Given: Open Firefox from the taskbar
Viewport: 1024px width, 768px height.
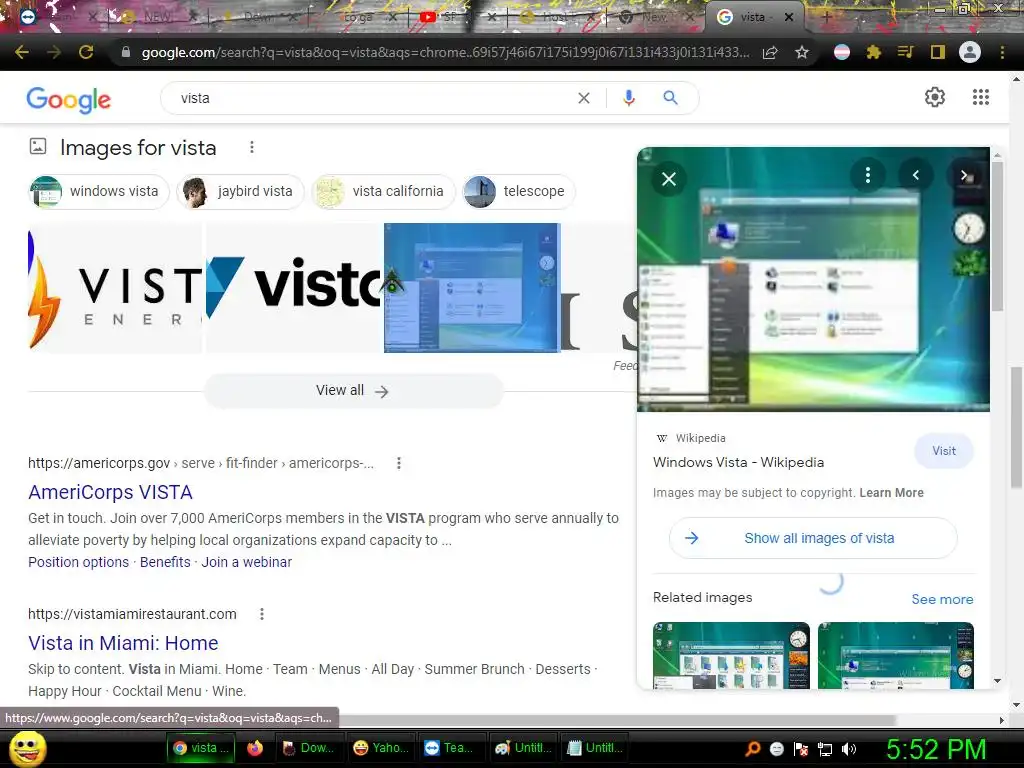Looking at the screenshot, I should [x=255, y=748].
